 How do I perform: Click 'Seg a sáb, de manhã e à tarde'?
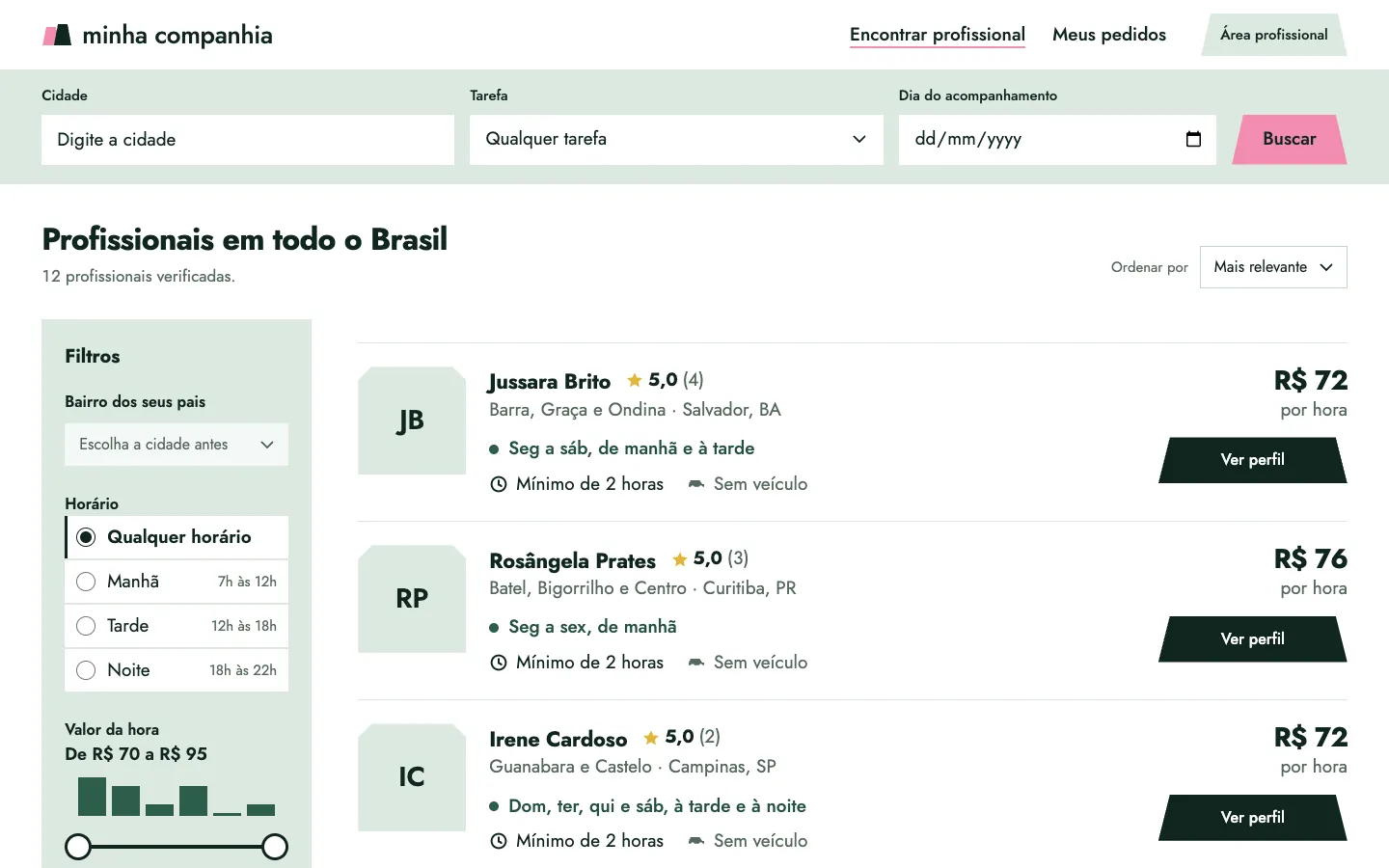pyautogui.click(x=632, y=448)
